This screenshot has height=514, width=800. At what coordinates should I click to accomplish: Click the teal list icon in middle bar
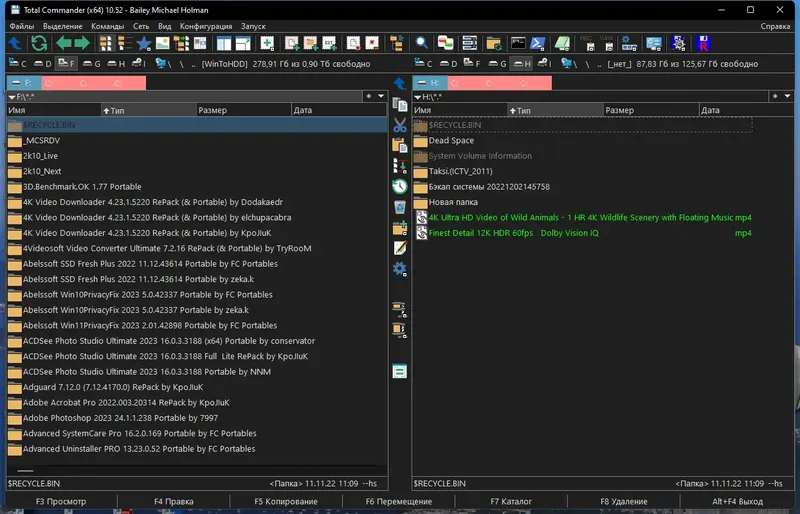click(x=400, y=371)
